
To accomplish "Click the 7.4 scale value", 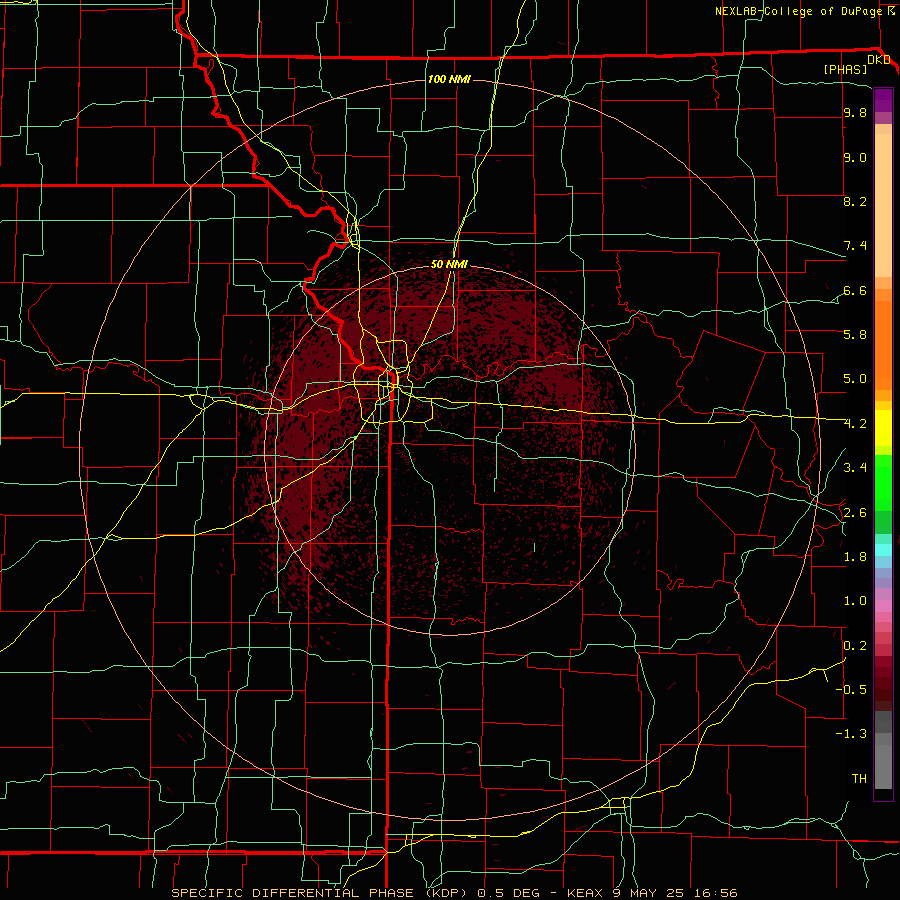I will pyautogui.click(x=855, y=246).
